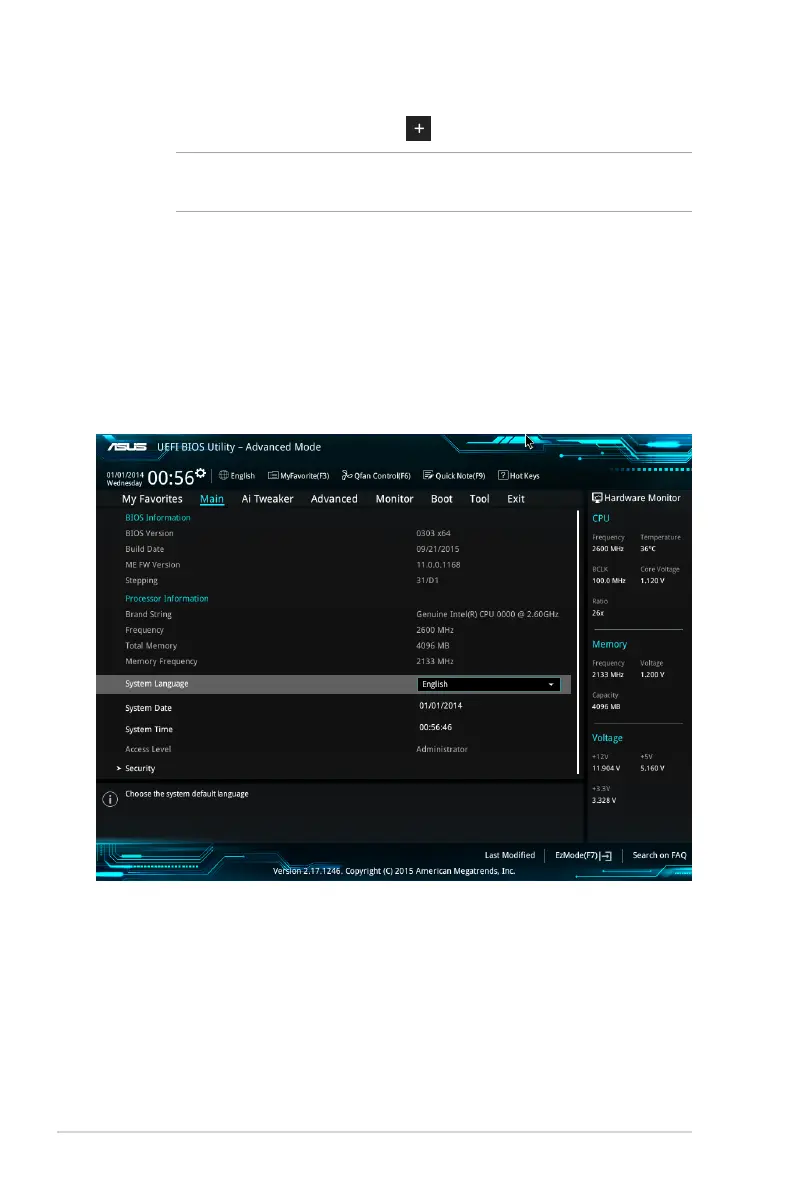Viewport: 794px width, 1196px height.
Task: Switch to the My Favorites tab
Action: click(x=153, y=499)
